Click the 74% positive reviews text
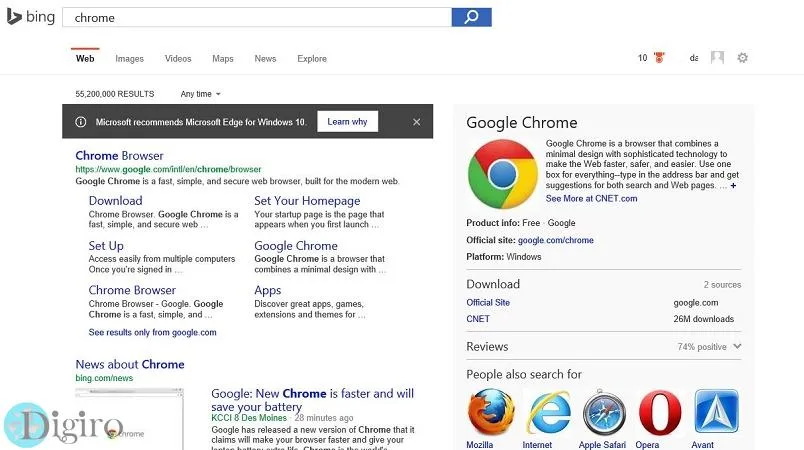This screenshot has height=450, width=804. coord(701,347)
